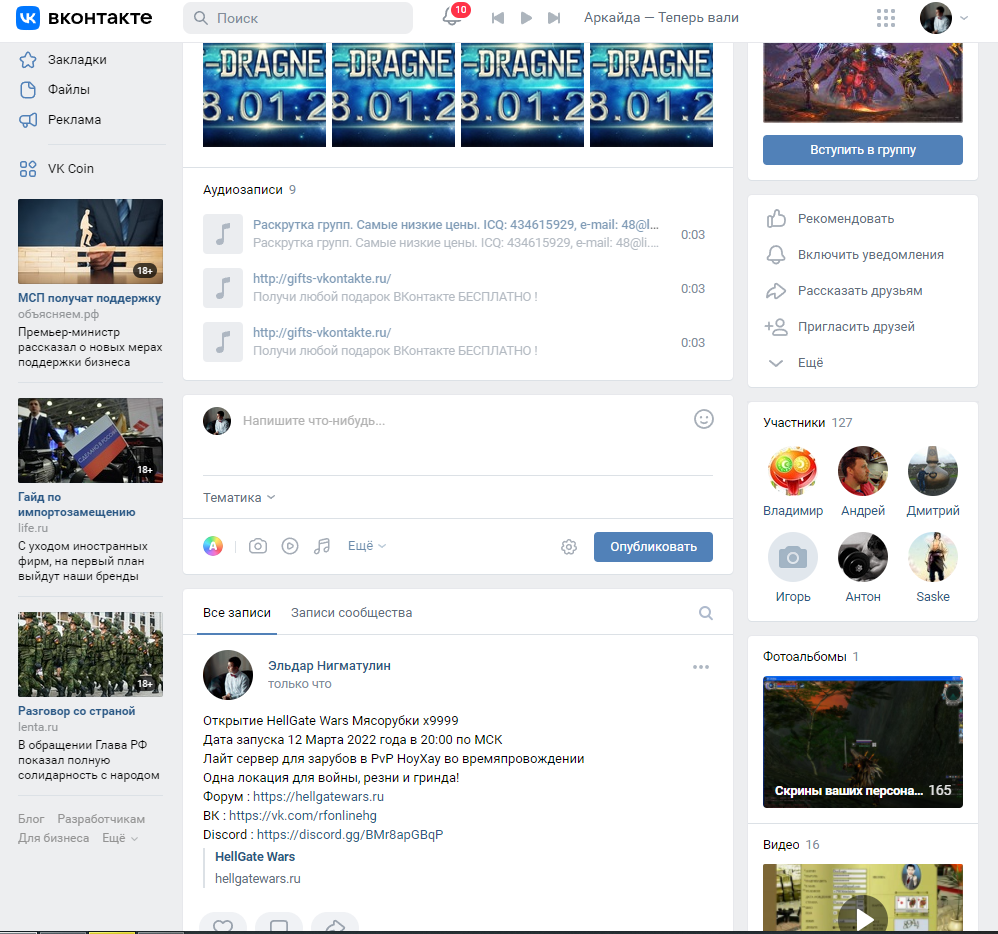998x934 pixels.
Task: Open Реклама in the sidebar
Action: pos(74,120)
